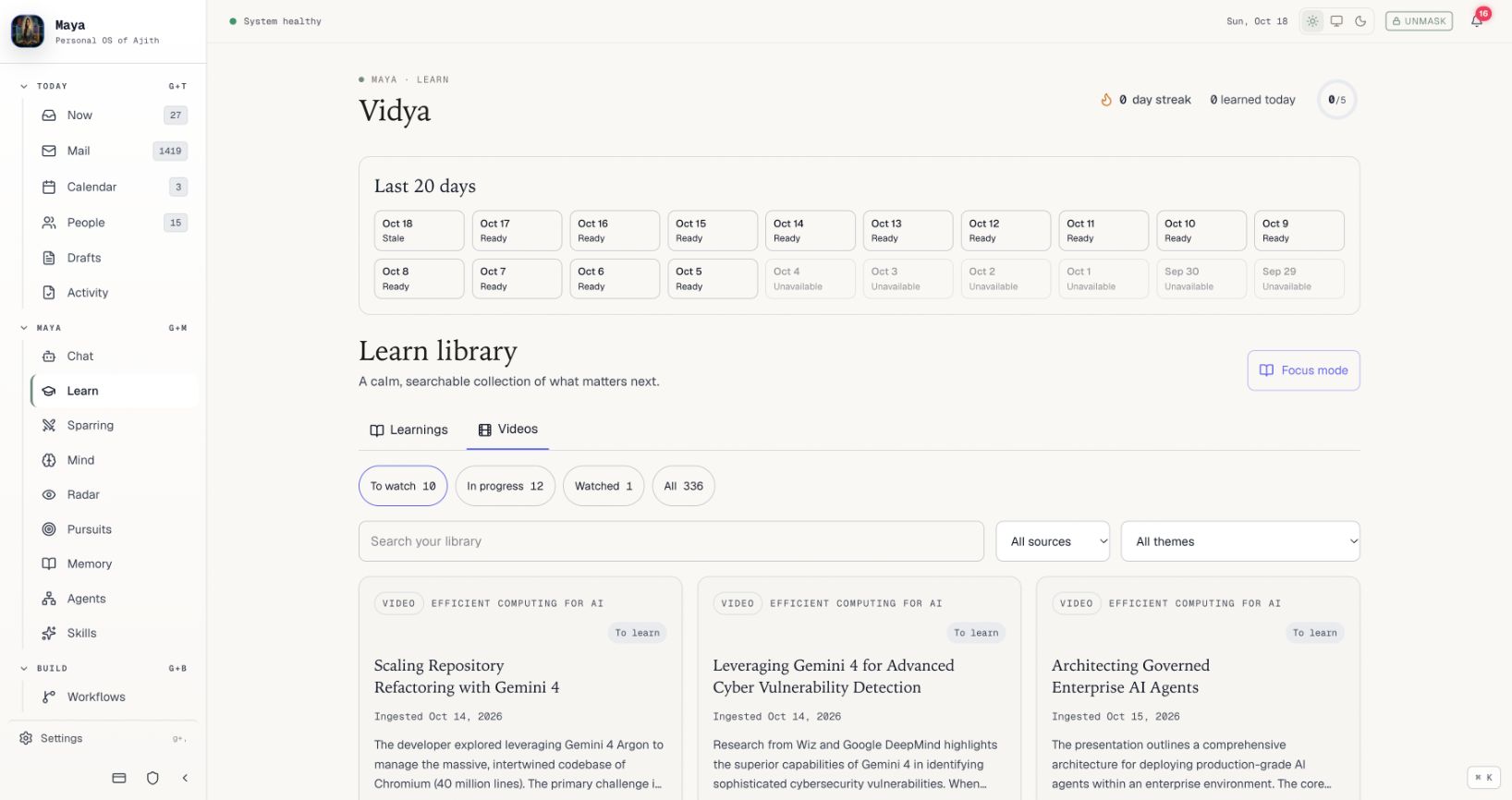Open Radar eye icon
1512x800 pixels.
pyautogui.click(x=49, y=495)
